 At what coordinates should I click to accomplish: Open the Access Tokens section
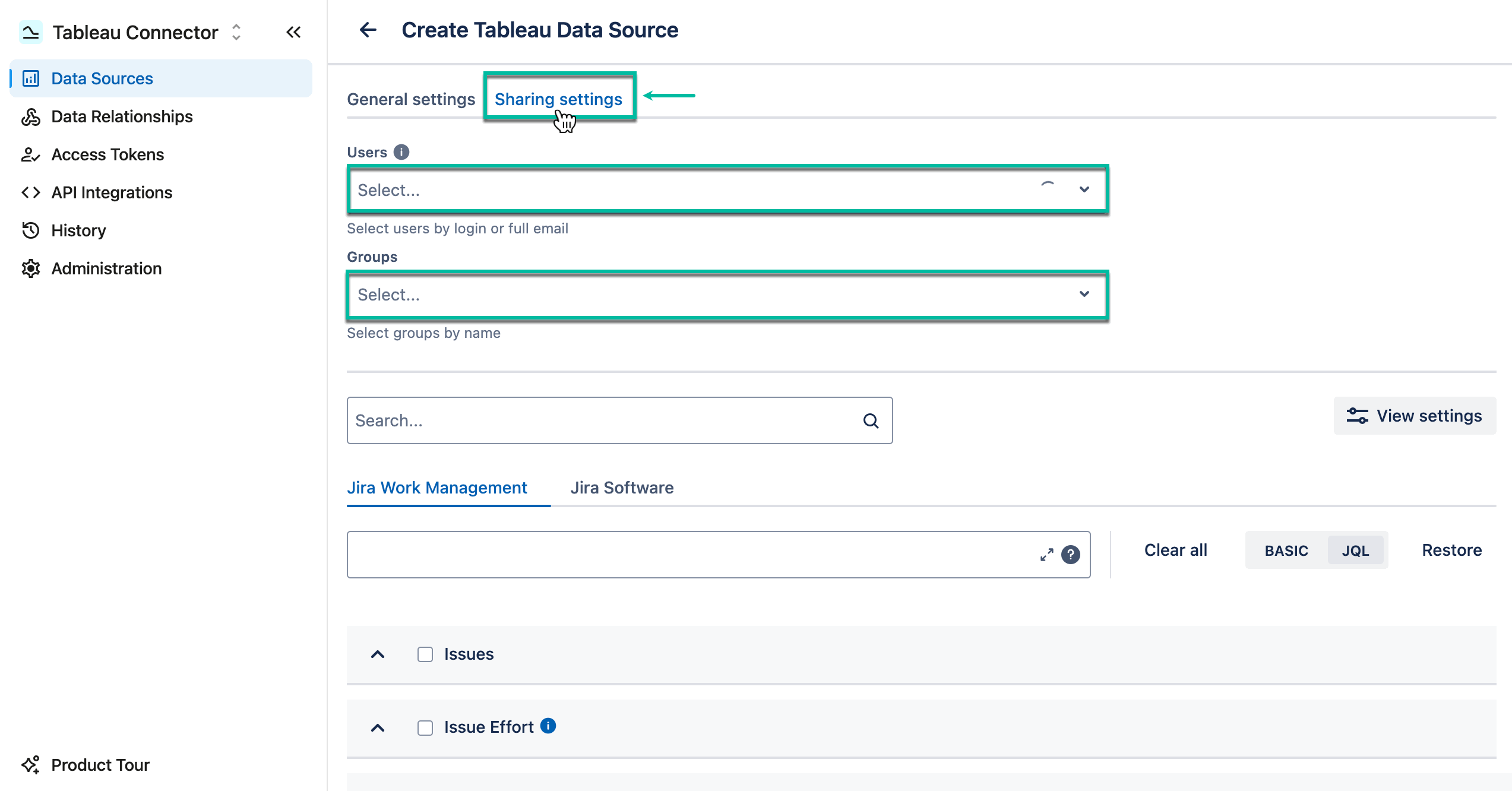[x=107, y=154]
